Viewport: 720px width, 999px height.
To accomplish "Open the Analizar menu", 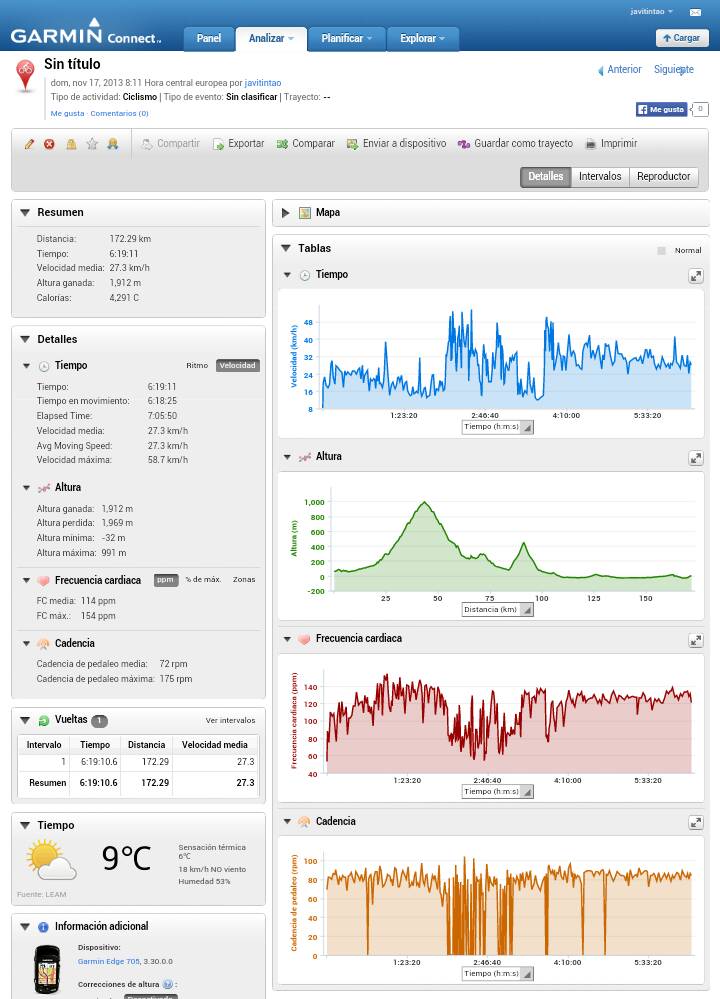I will 271,39.
